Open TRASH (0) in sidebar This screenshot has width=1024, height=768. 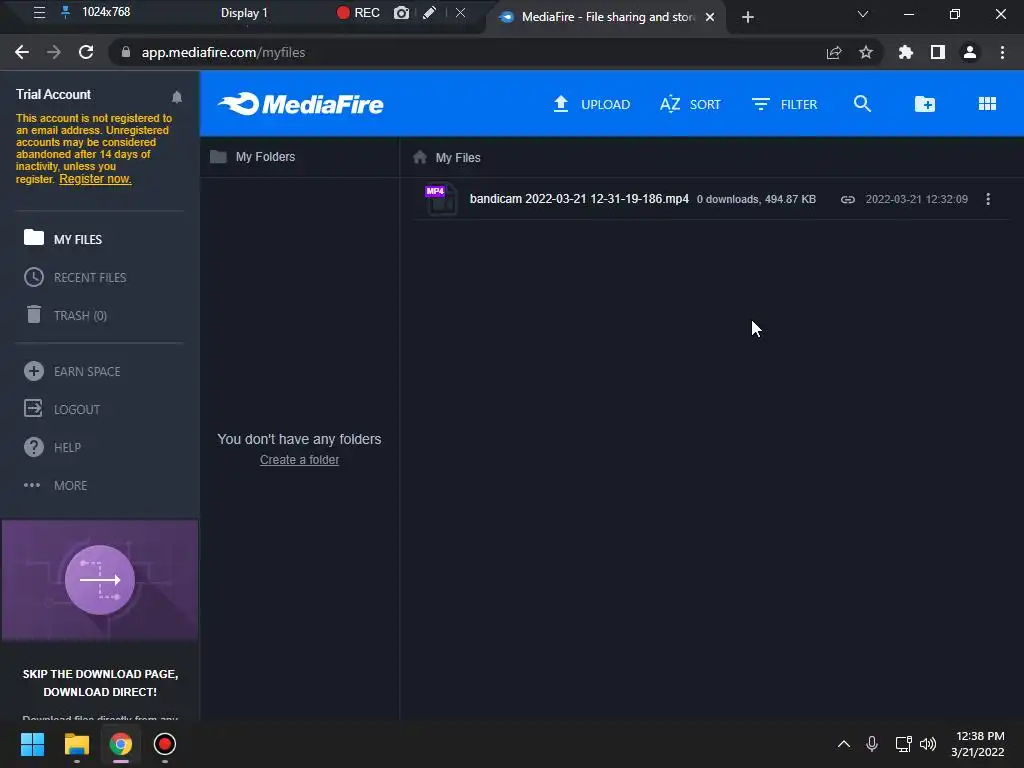[65, 315]
